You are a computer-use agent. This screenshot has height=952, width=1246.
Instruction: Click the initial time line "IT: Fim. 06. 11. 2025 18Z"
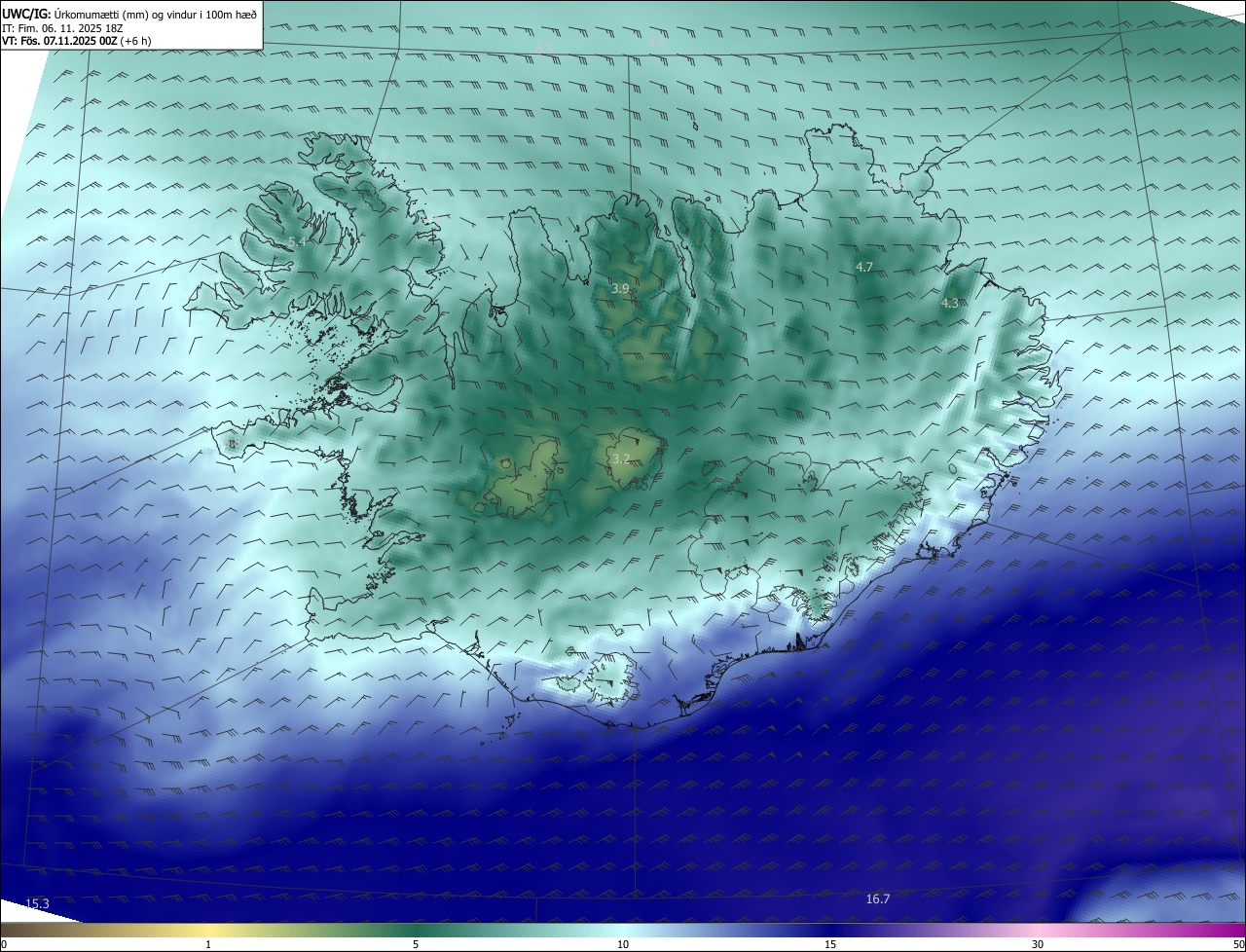point(62,28)
